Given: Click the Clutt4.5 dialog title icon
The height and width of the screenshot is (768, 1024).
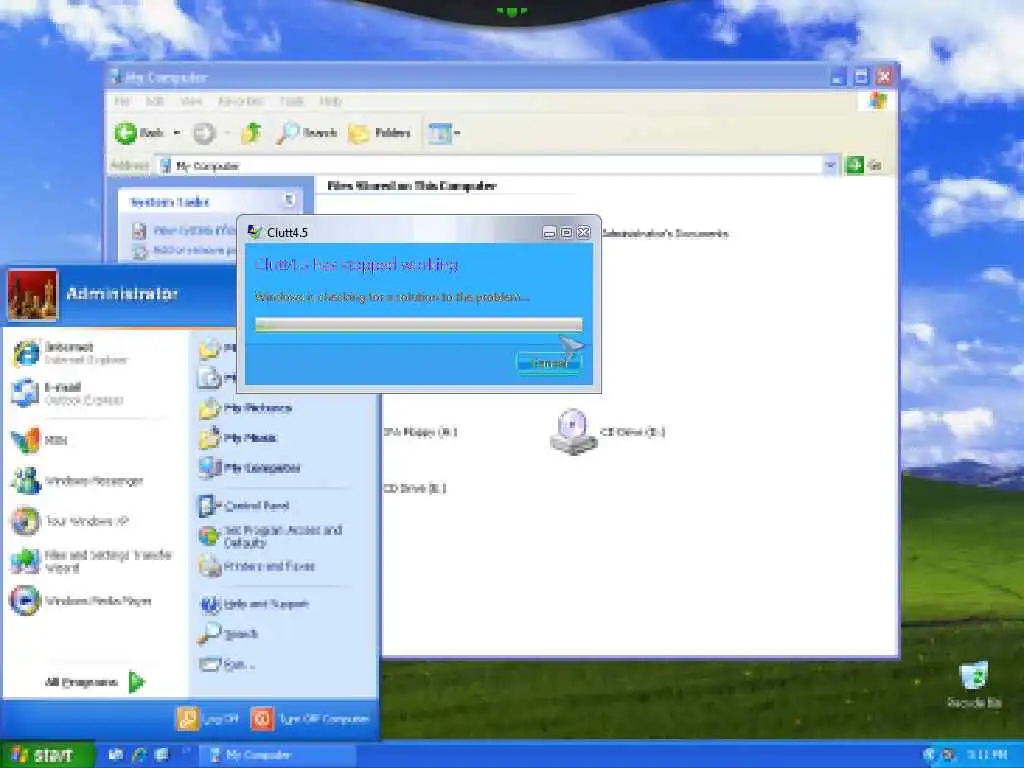Looking at the screenshot, I should pyautogui.click(x=255, y=231).
